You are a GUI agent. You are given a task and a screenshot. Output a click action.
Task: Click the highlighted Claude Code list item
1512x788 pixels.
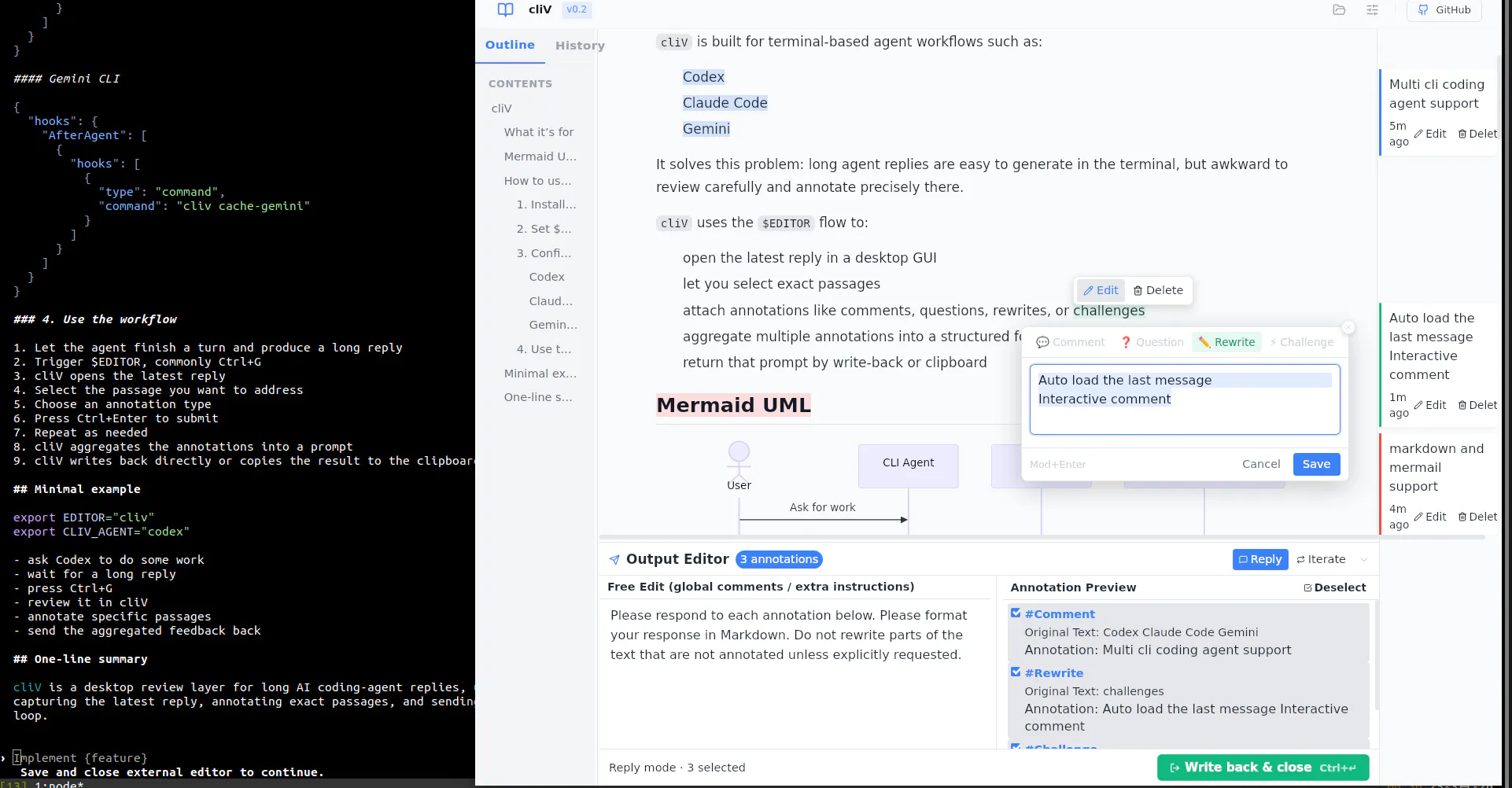click(725, 103)
